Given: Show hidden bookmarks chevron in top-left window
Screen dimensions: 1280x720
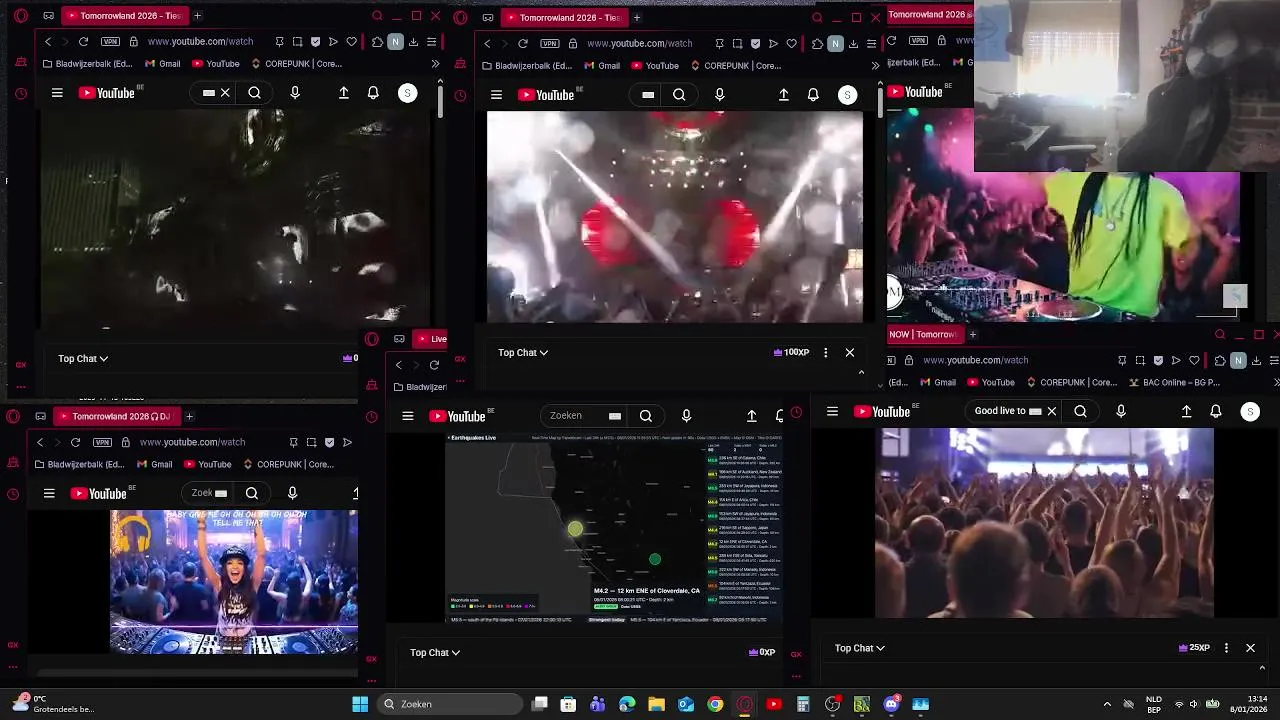Looking at the screenshot, I should click(x=435, y=64).
